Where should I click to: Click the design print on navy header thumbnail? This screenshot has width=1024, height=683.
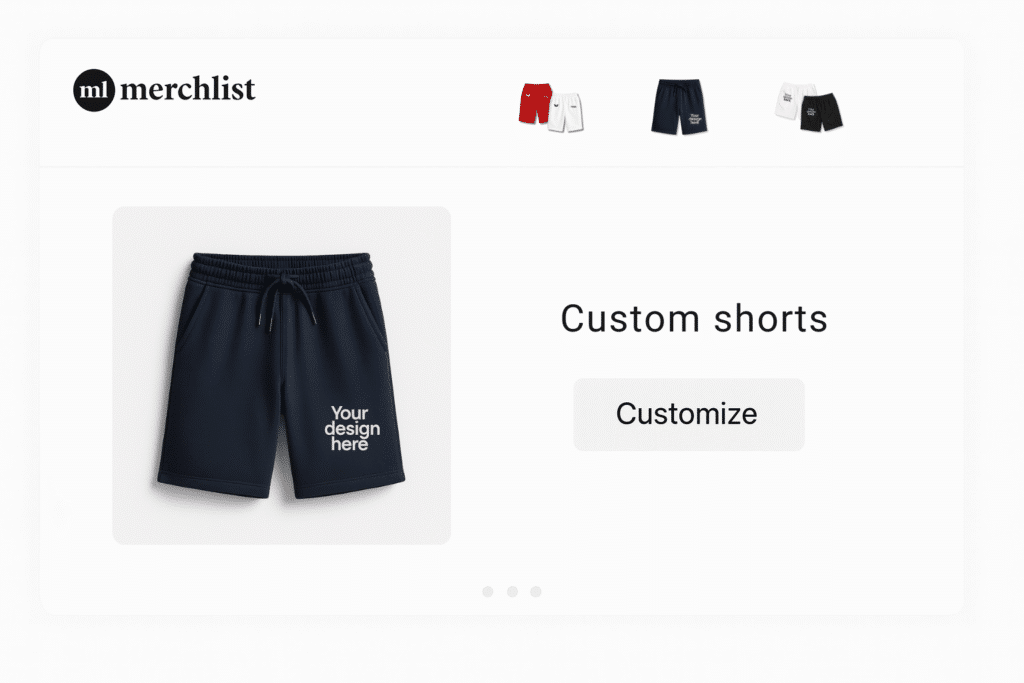tap(695, 119)
